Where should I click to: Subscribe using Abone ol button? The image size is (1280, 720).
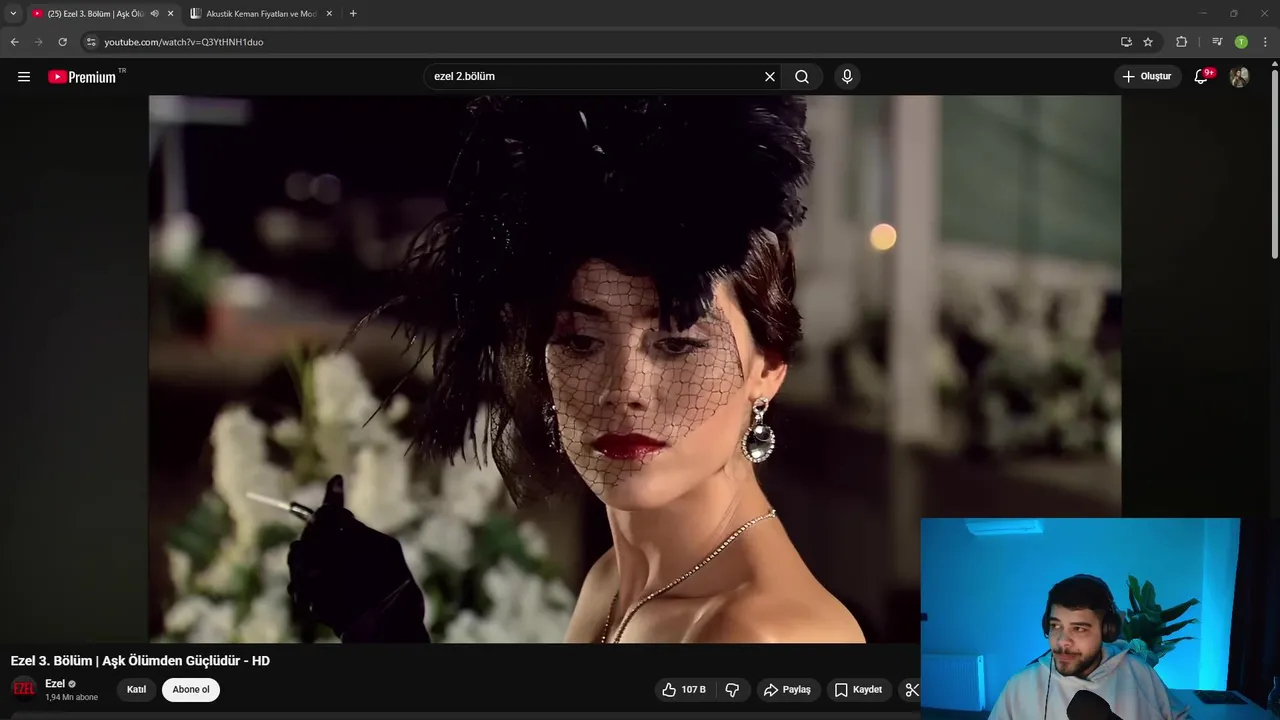tap(191, 690)
